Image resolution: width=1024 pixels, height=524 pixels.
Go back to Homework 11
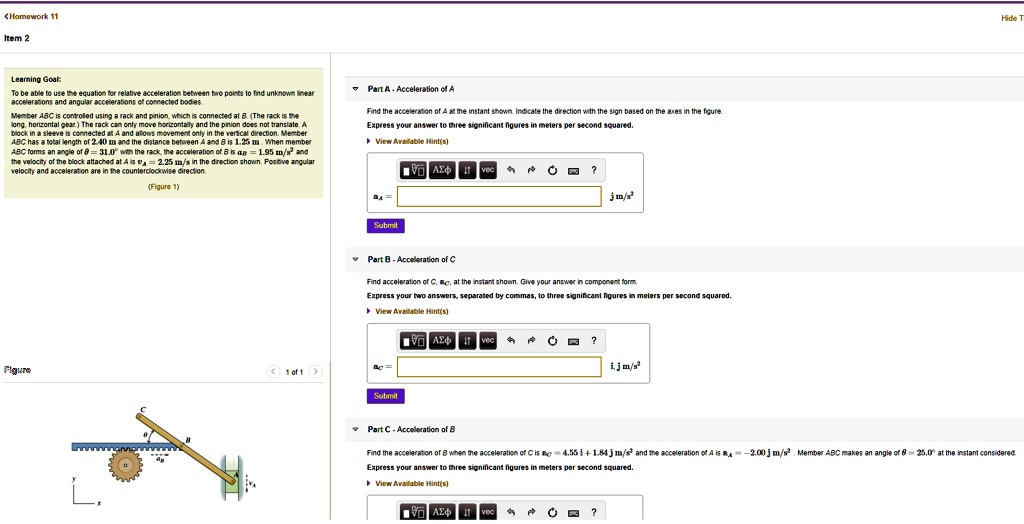(x=31, y=17)
